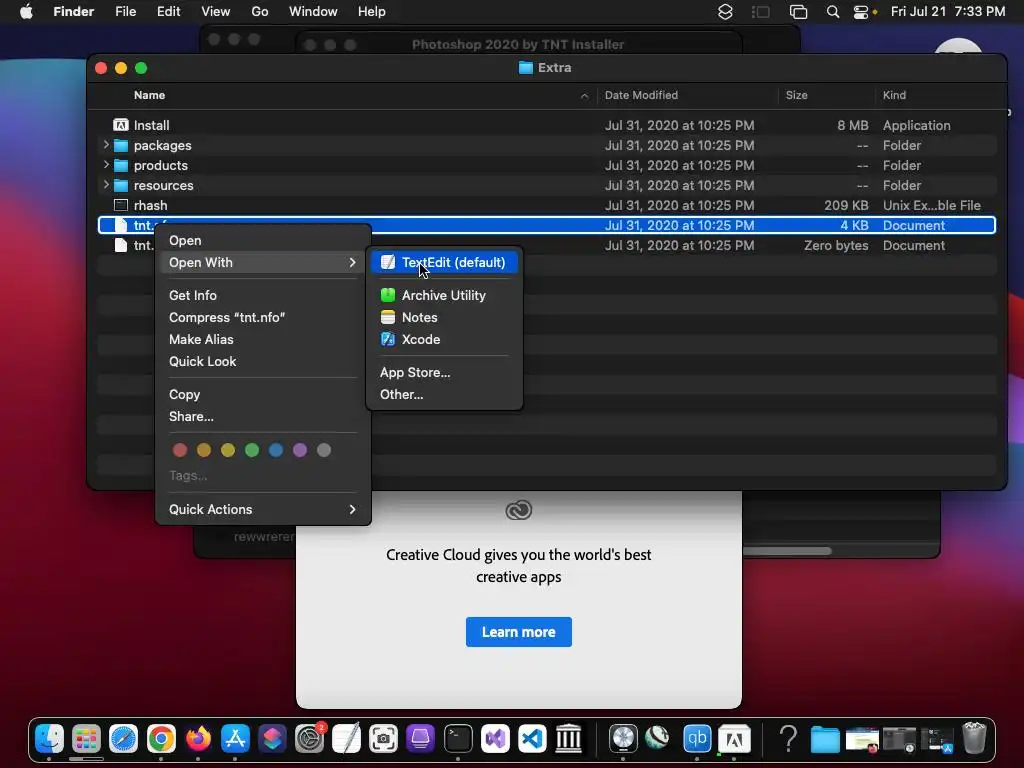Screen dimensions: 1024x768
Task: Open the question mark dock item
Action: [789, 739]
